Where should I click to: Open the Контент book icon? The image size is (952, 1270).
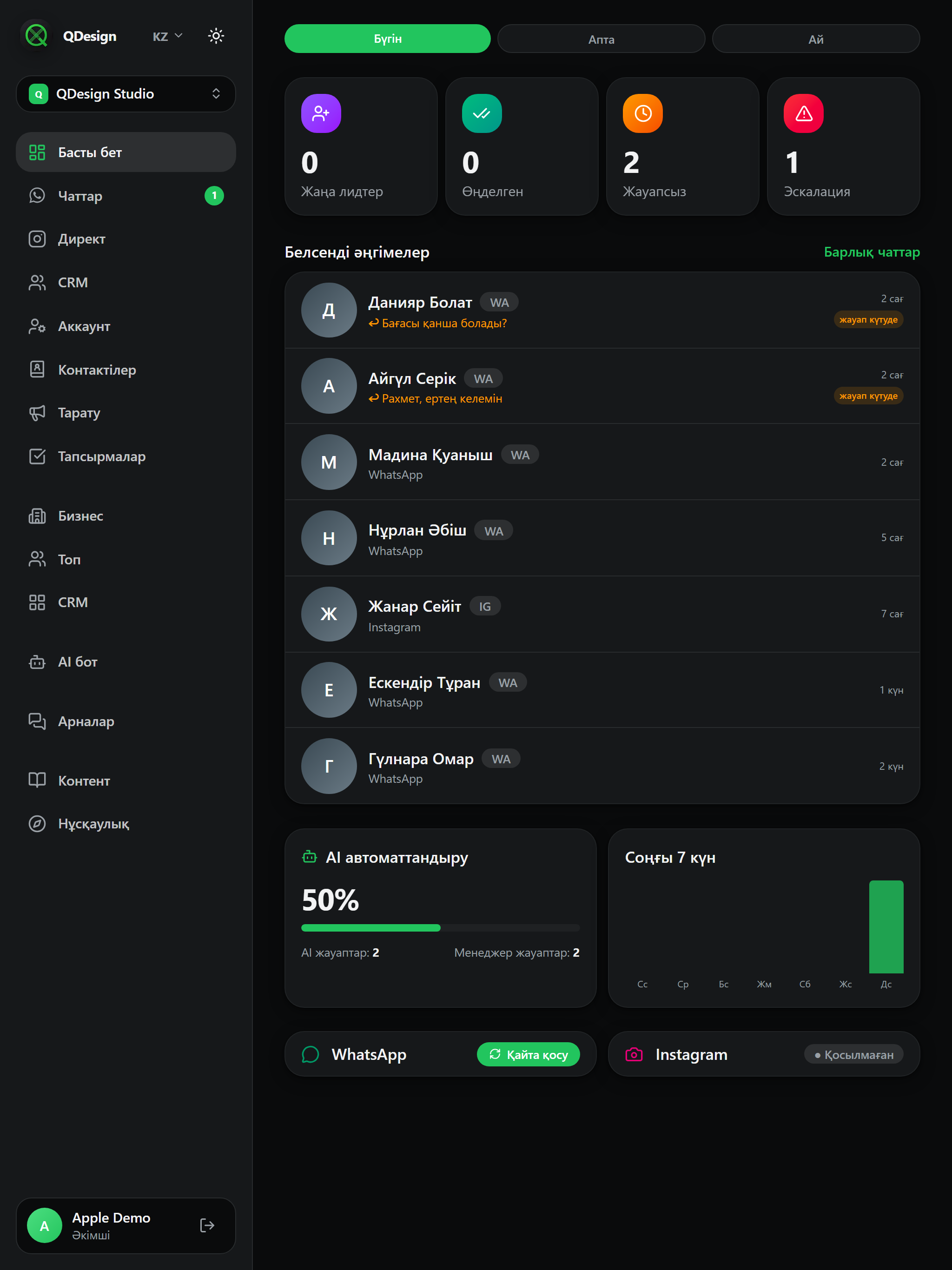(x=37, y=780)
